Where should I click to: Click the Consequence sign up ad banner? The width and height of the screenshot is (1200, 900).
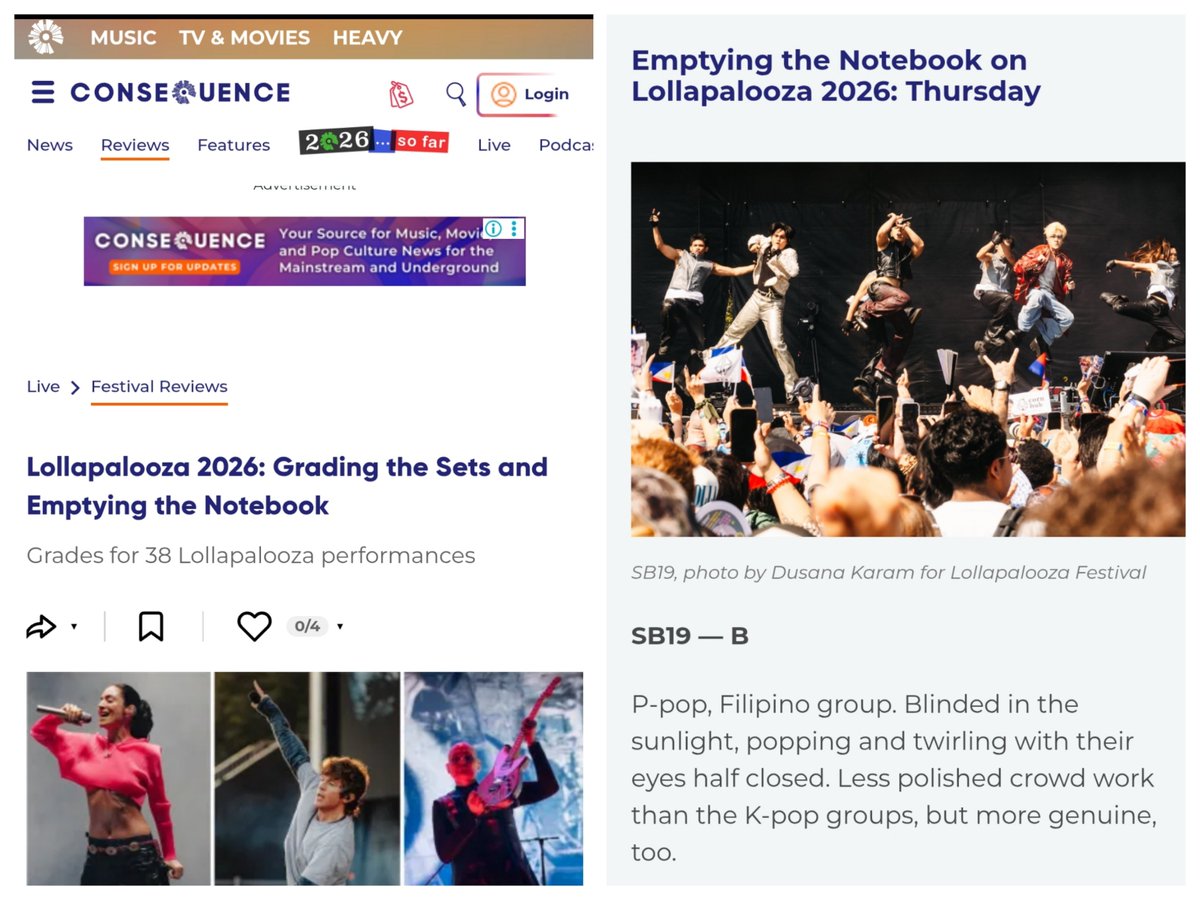click(304, 251)
